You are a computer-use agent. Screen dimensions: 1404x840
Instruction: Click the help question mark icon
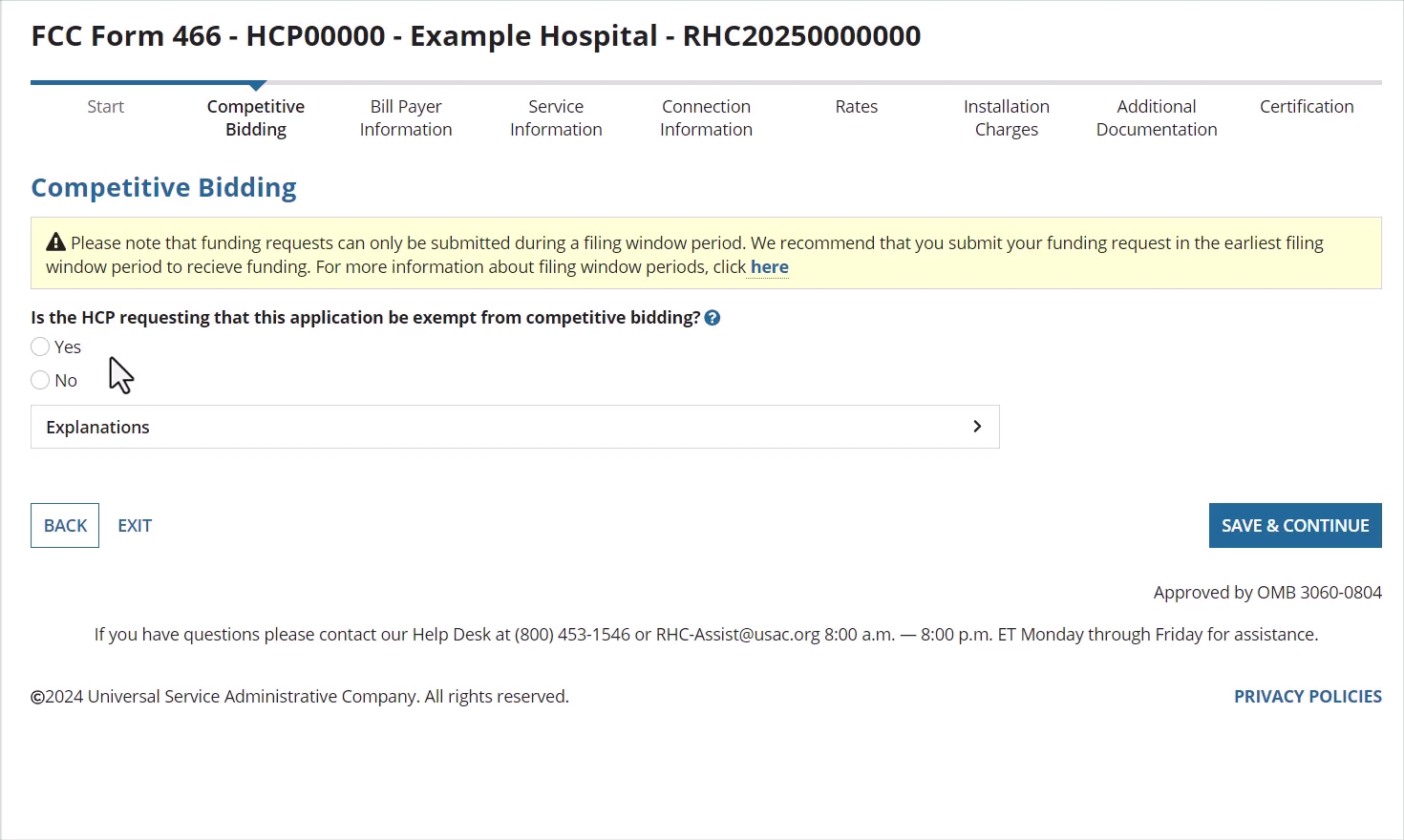(713, 318)
